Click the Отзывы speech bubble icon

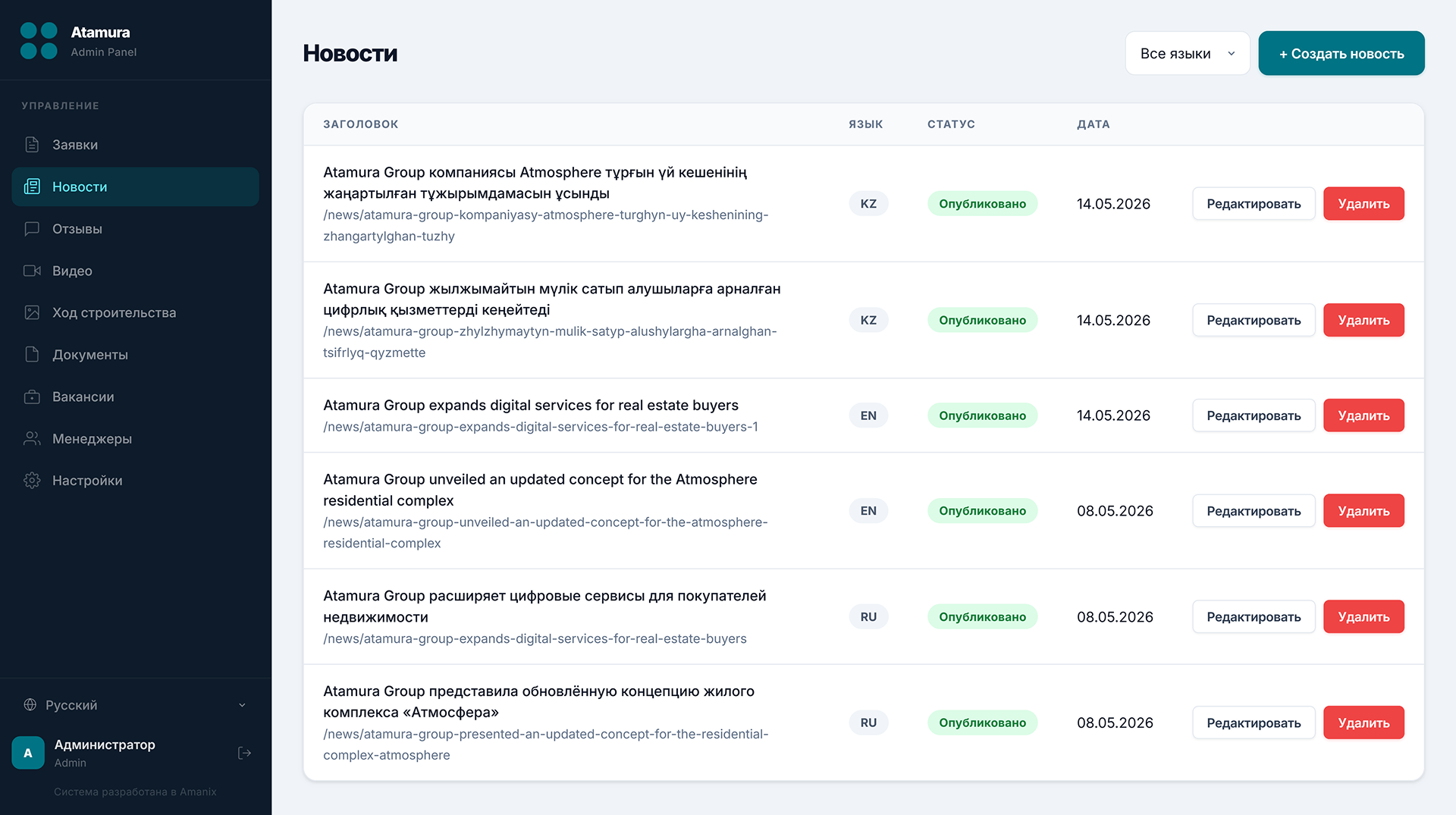(x=32, y=229)
